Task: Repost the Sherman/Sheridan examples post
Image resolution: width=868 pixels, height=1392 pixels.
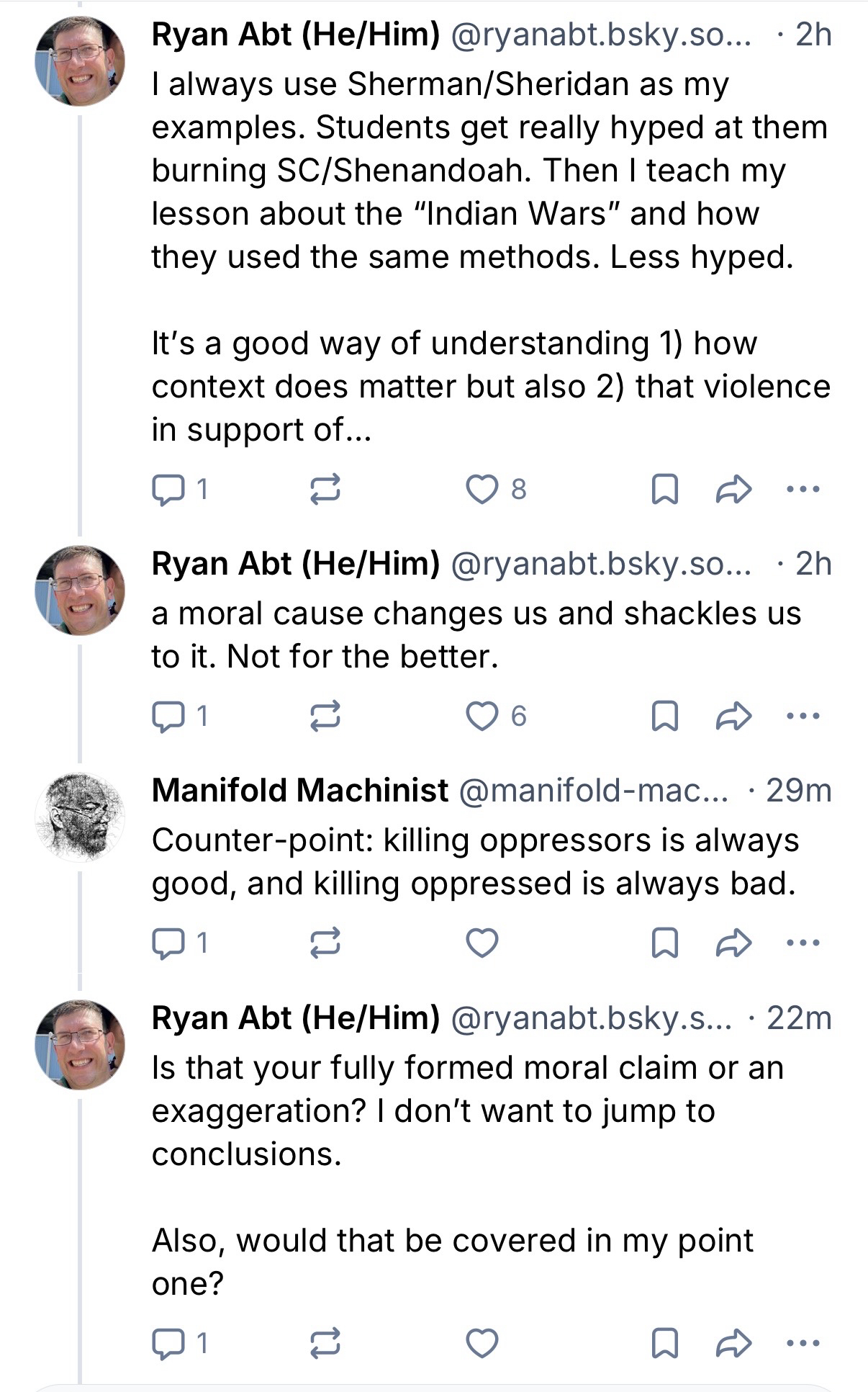Action: pos(325,490)
